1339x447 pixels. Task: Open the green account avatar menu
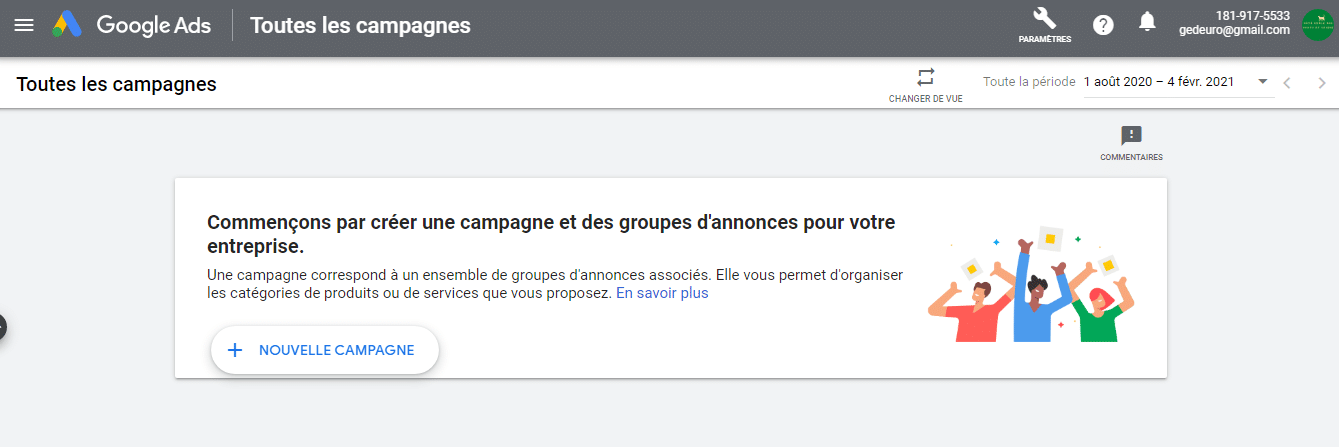tap(1318, 25)
